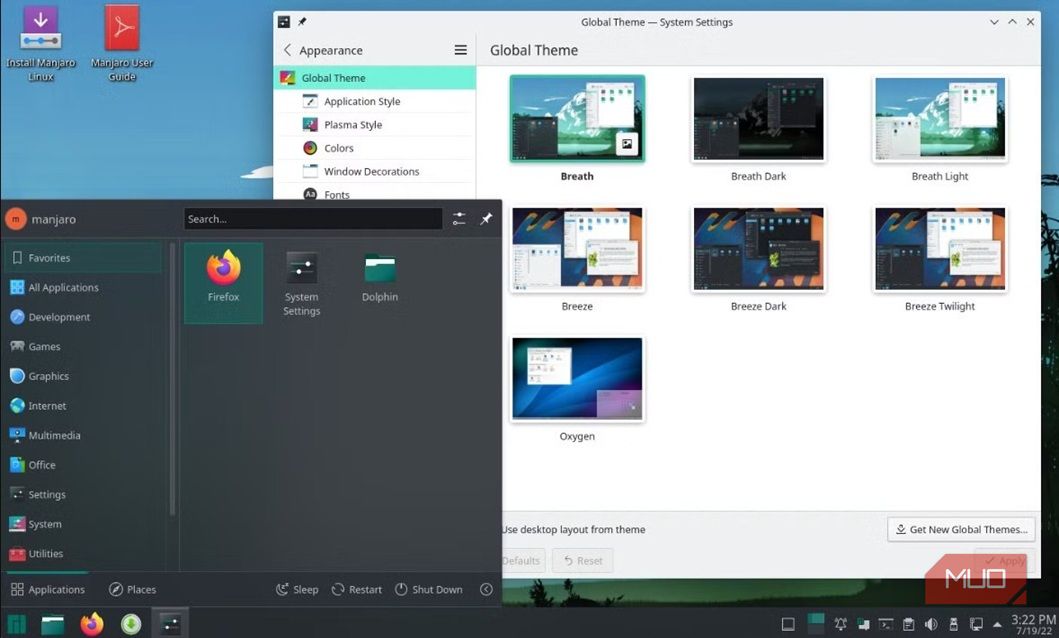Image resolution: width=1059 pixels, height=638 pixels.
Task: Click the display icon in system tray
Action: click(x=976, y=624)
